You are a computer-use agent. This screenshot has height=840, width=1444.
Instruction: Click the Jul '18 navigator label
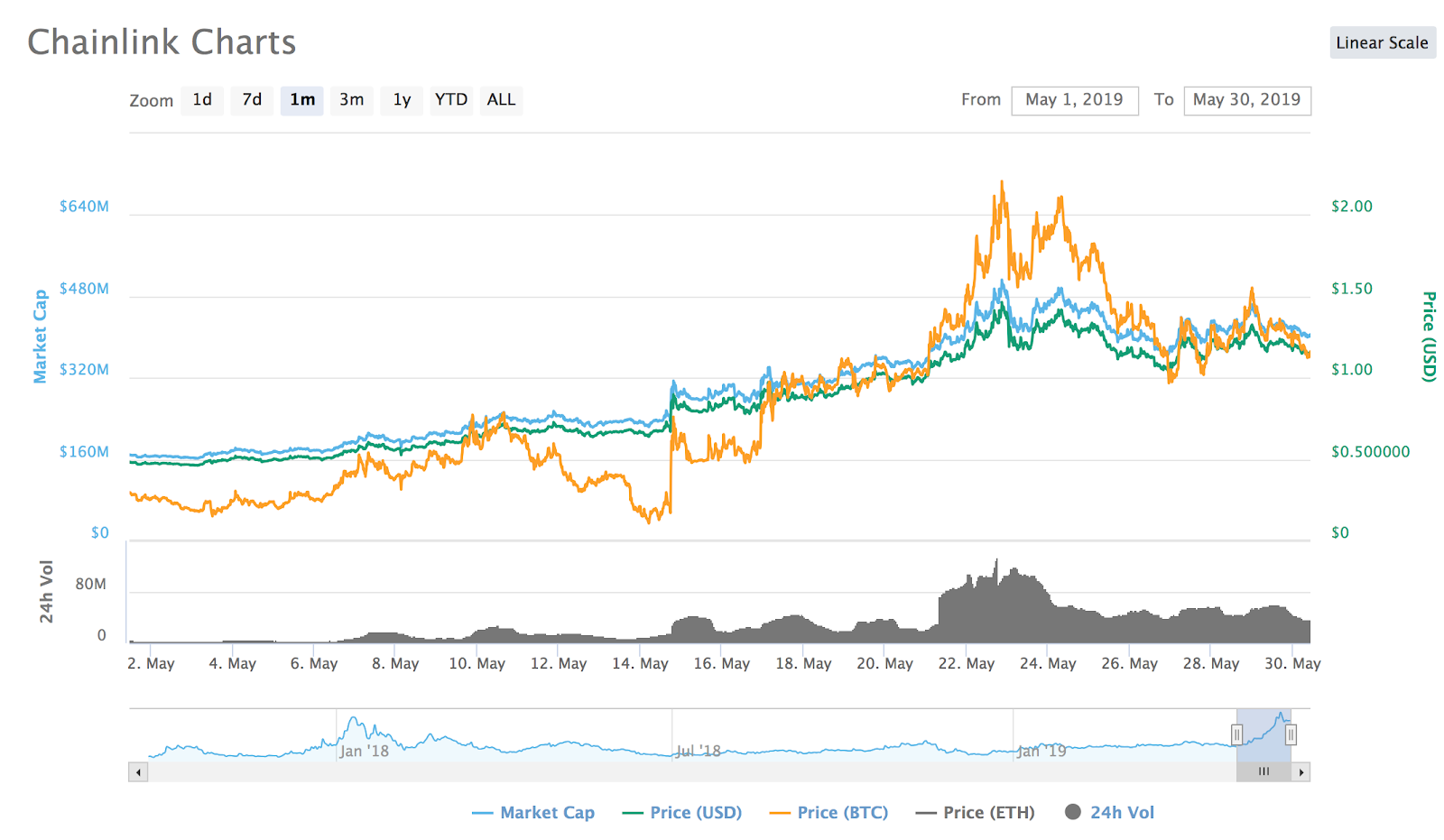coord(699,751)
